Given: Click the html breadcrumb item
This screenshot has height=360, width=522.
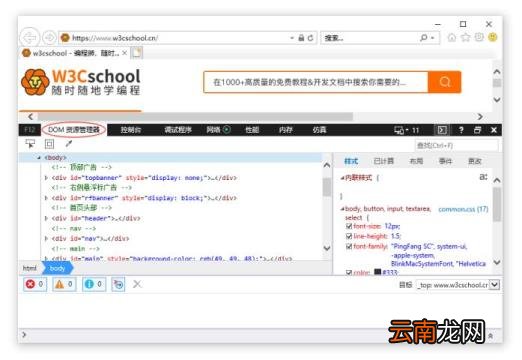Looking at the screenshot, I should tap(30, 268).
